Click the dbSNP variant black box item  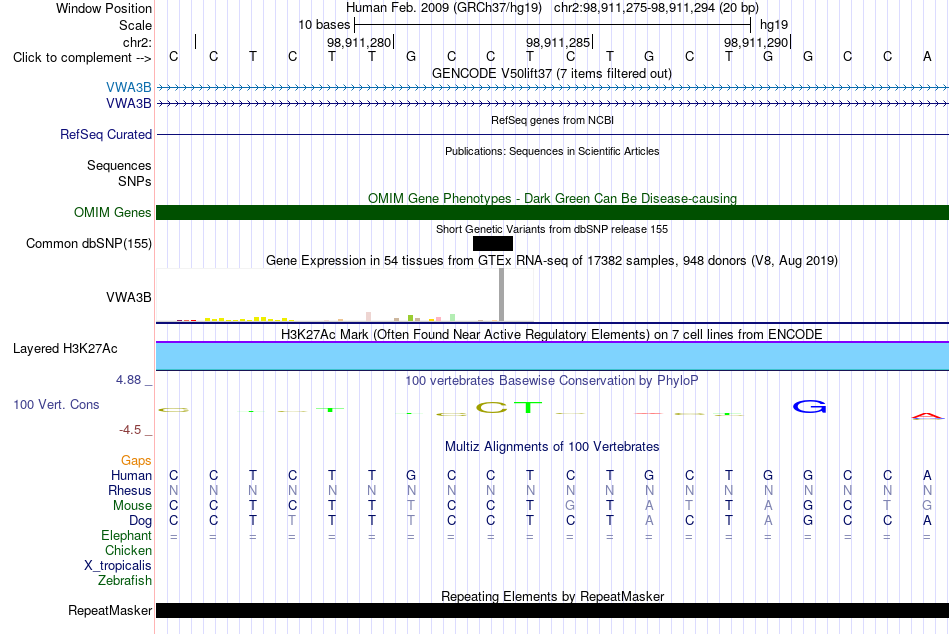coord(493,244)
